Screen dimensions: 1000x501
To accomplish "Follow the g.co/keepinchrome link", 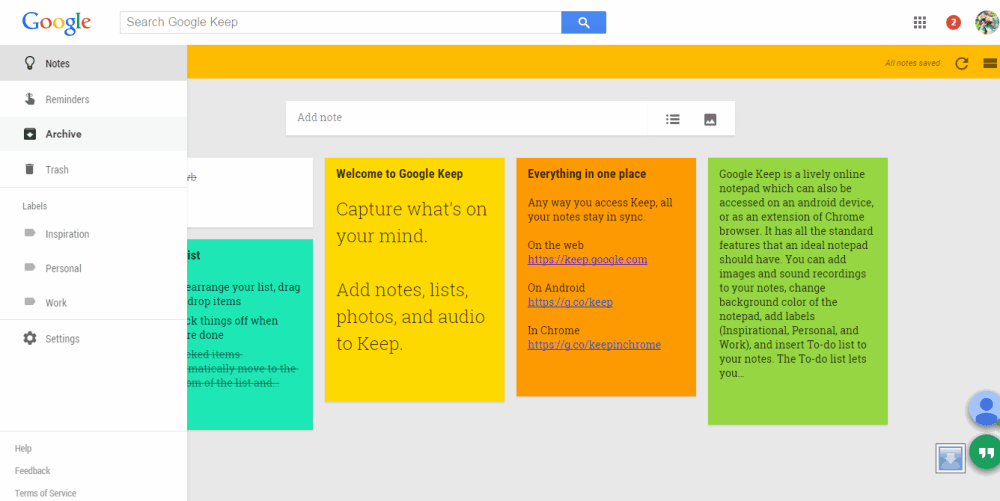I will point(594,345).
